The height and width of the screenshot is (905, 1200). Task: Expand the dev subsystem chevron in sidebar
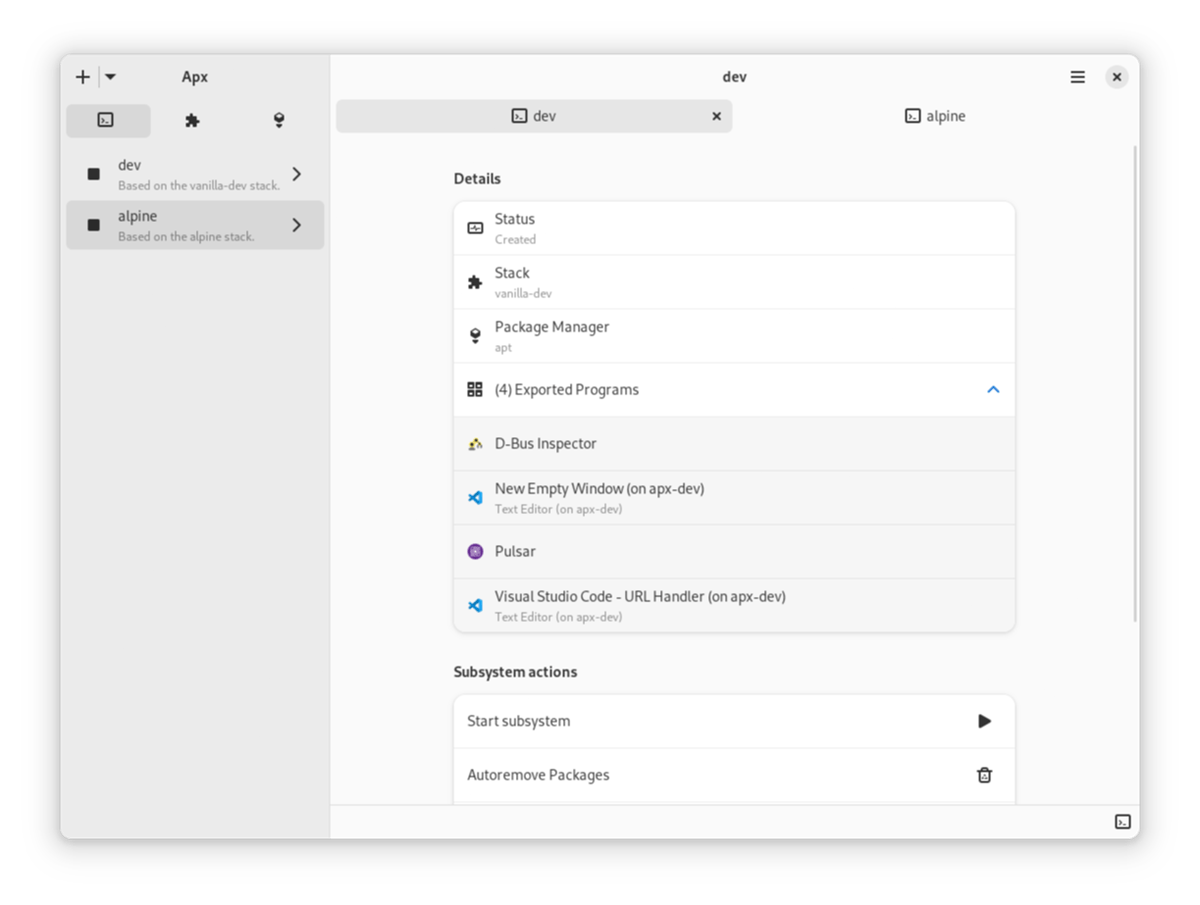297,174
